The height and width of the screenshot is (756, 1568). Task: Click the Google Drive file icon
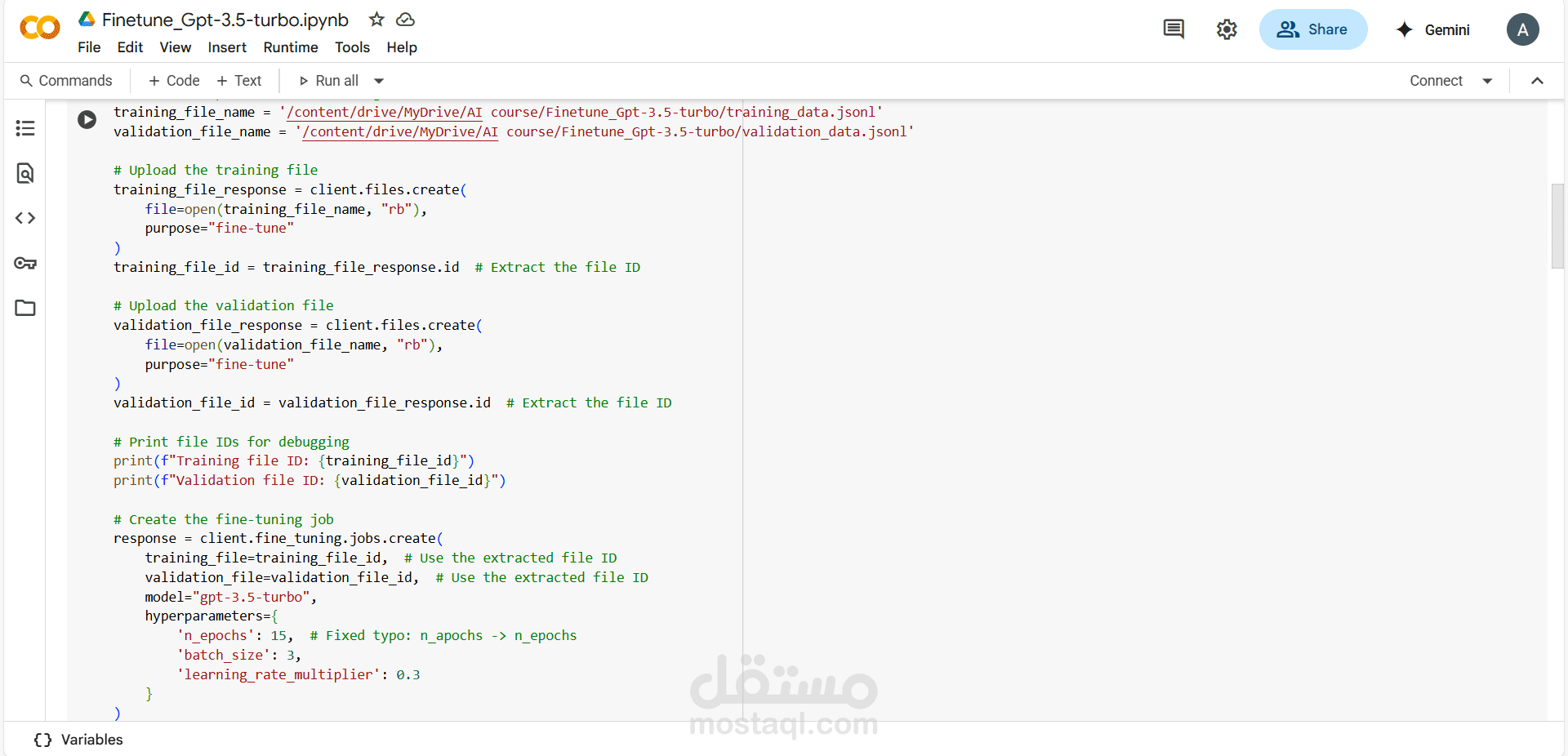87,19
